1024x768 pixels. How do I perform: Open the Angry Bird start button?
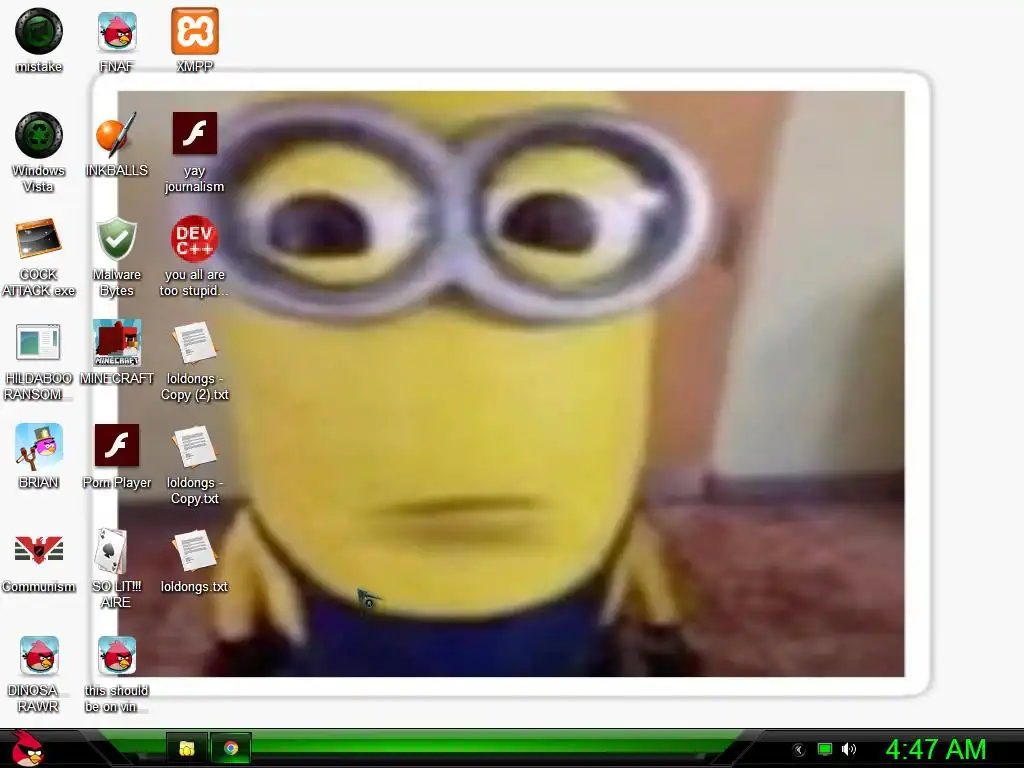click(x=27, y=748)
